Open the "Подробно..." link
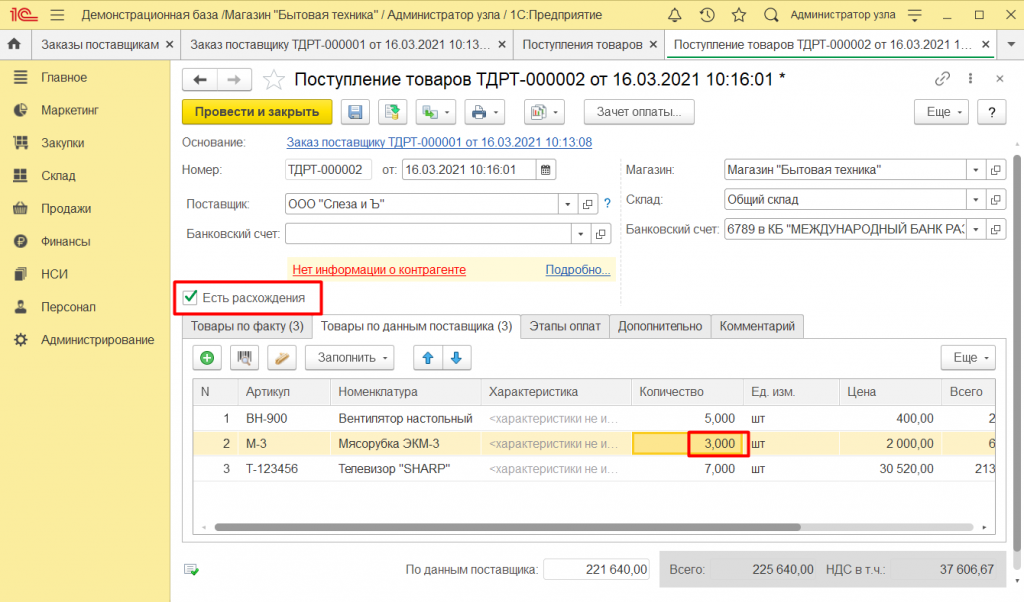 [577, 270]
